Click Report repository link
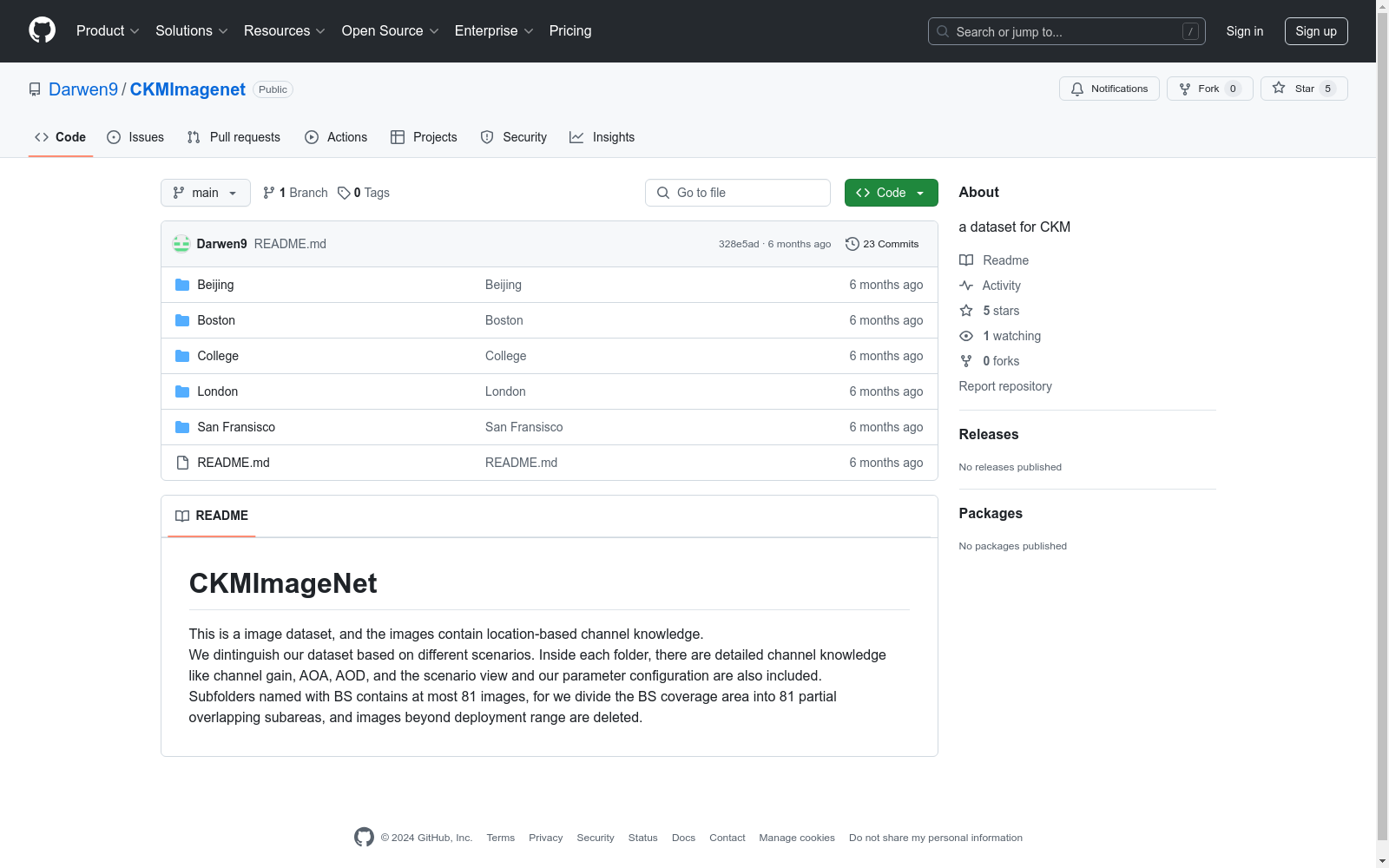 [1005, 386]
